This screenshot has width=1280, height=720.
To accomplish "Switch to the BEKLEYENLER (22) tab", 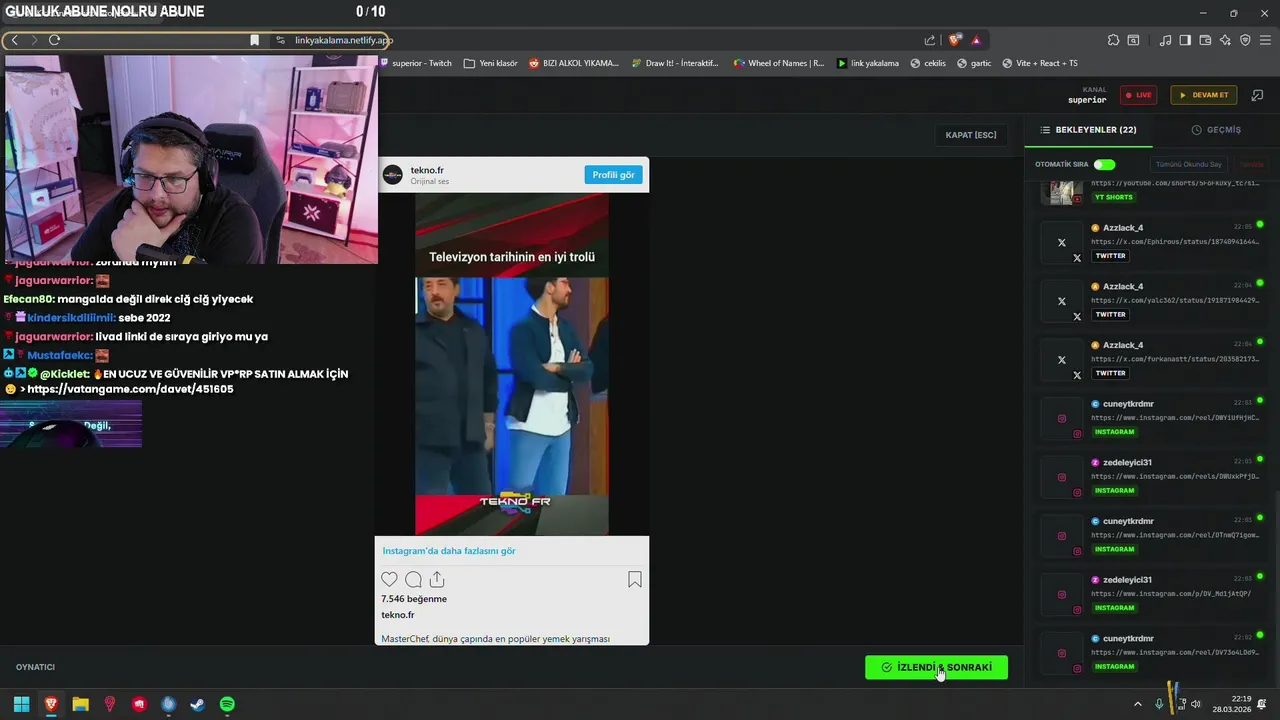I will pyautogui.click(x=1088, y=130).
